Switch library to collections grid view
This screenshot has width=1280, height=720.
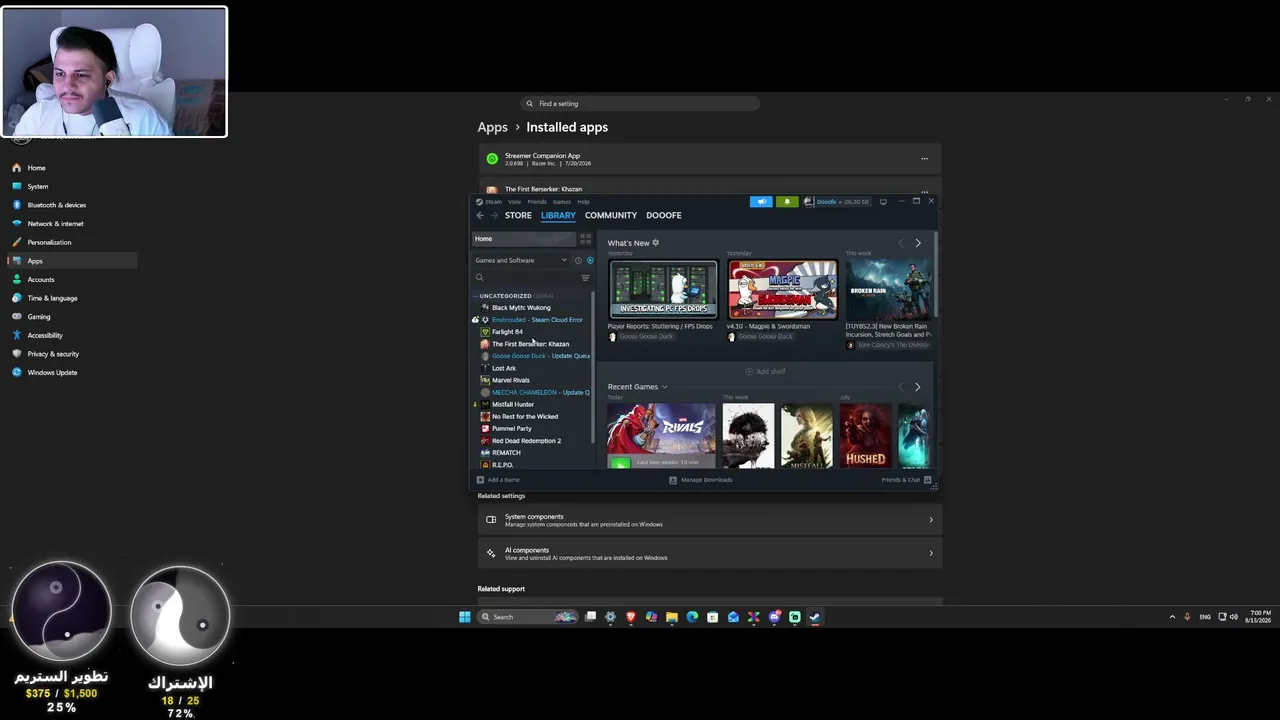586,239
